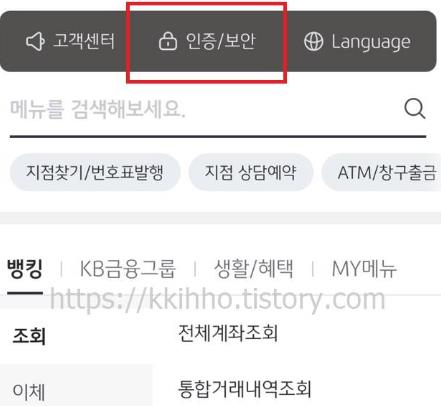The image size is (441, 406).
Task: Tap the megaphone icon beside 고객센터
Action: [x=35, y=41]
